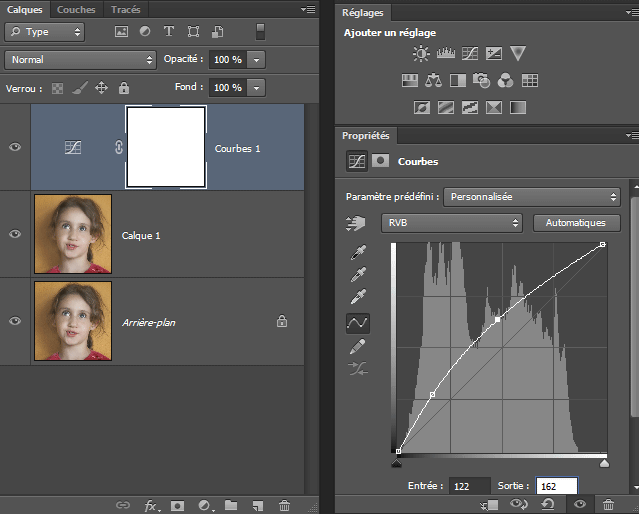Open the Tracés tab
Screen dimensions: 639x514
point(125,10)
